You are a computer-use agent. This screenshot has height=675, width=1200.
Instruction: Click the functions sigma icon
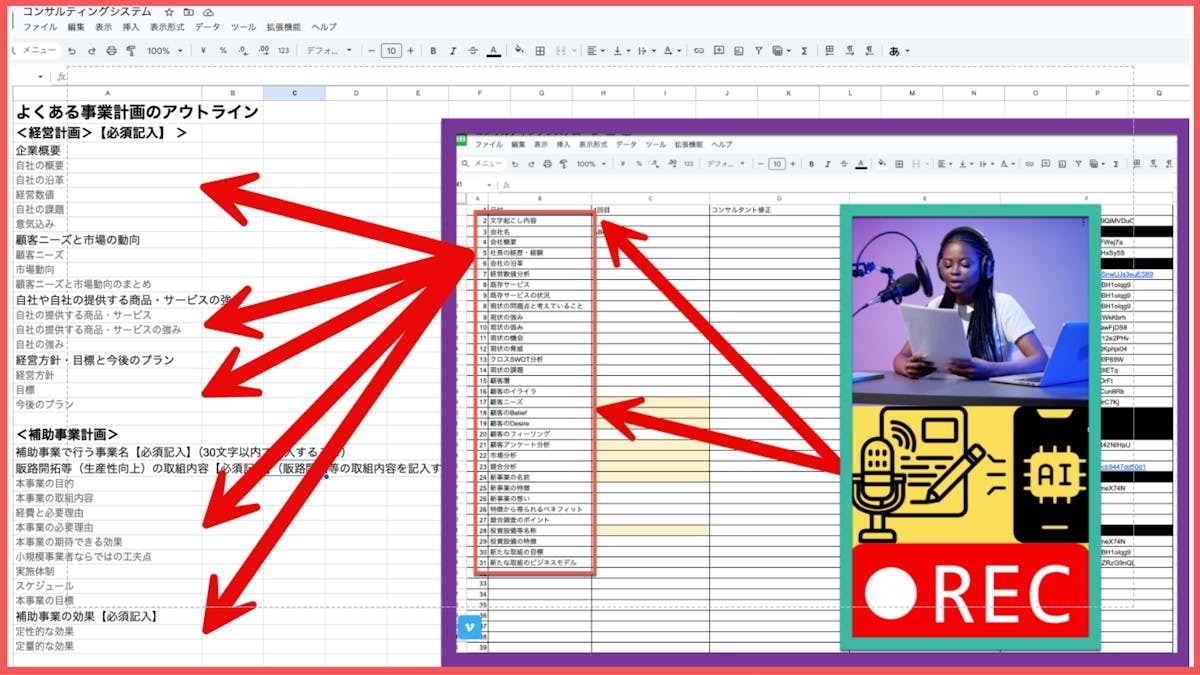pos(803,50)
